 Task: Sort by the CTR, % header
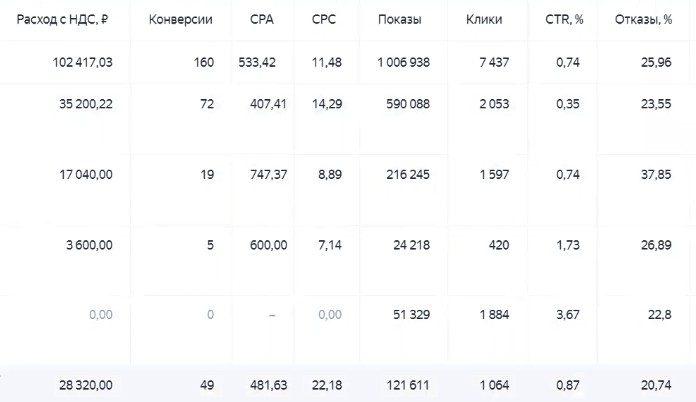(x=565, y=20)
